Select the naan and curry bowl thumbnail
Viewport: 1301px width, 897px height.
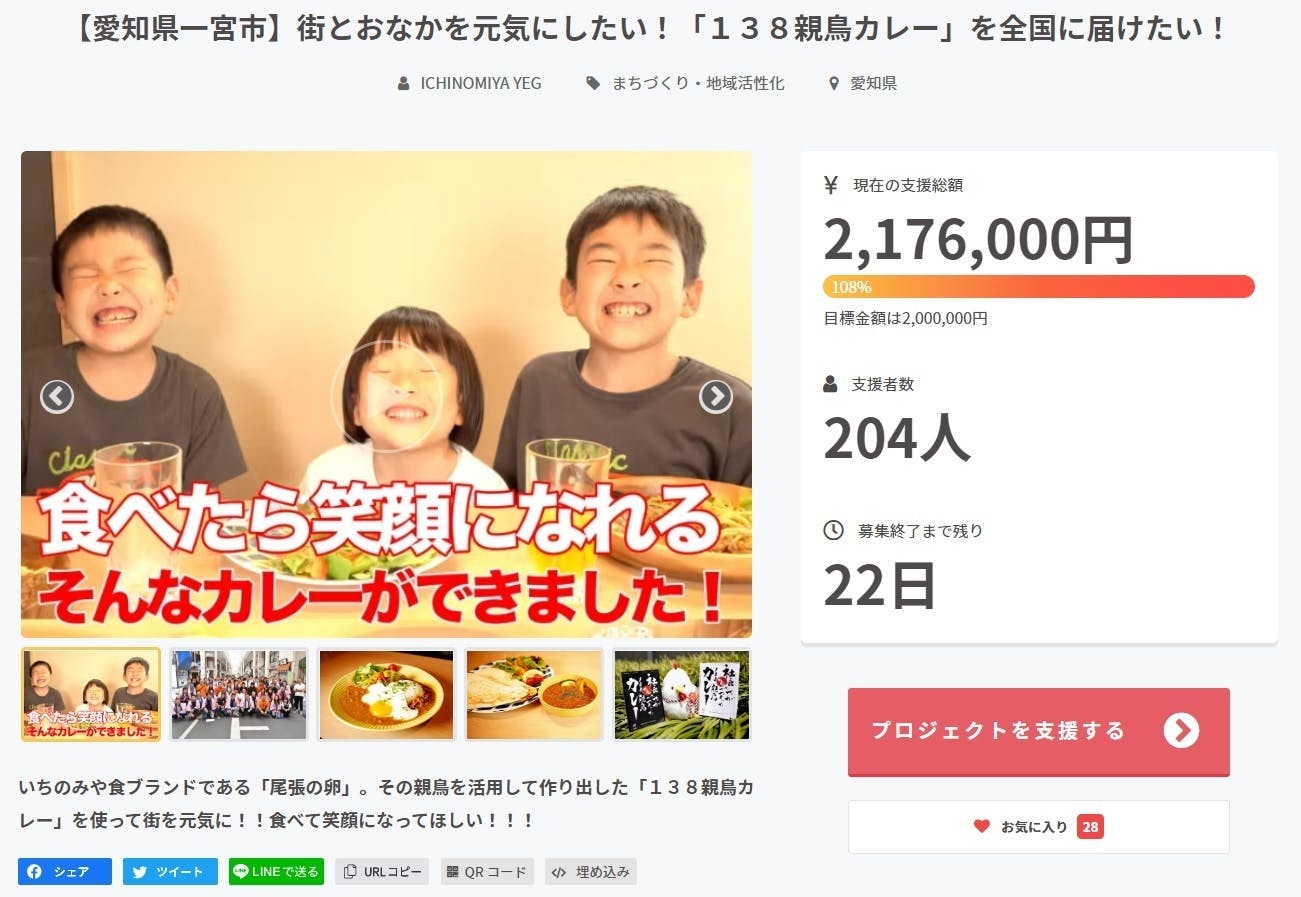(x=535, y=695)
